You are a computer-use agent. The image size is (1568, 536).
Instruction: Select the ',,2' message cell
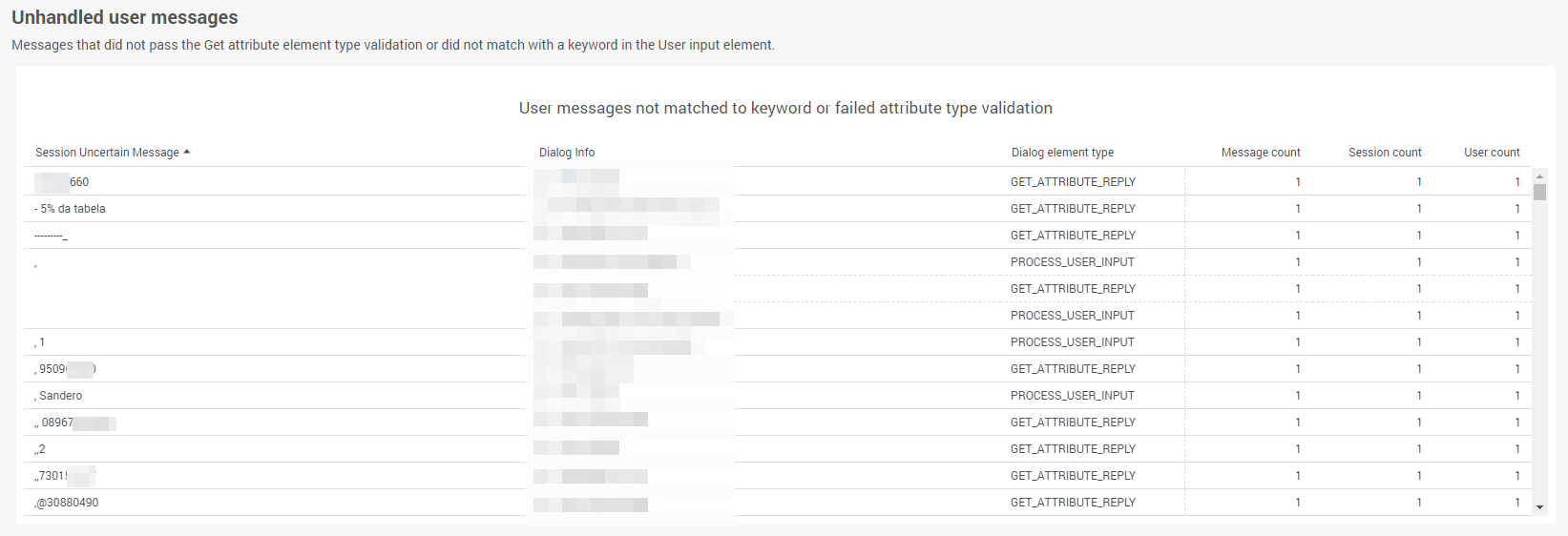275,449
